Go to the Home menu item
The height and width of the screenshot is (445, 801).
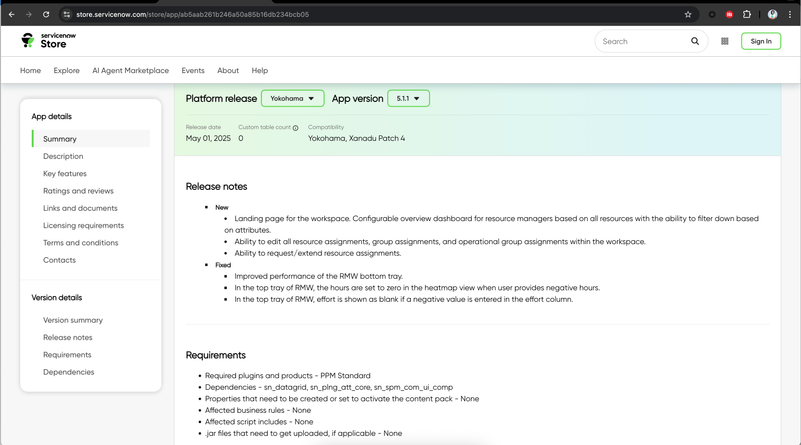30,71
